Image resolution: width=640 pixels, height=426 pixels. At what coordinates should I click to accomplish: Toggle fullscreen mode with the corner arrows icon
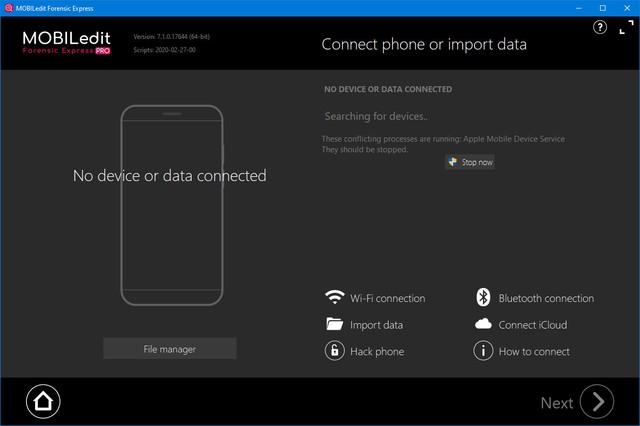(x=625, y=27)
